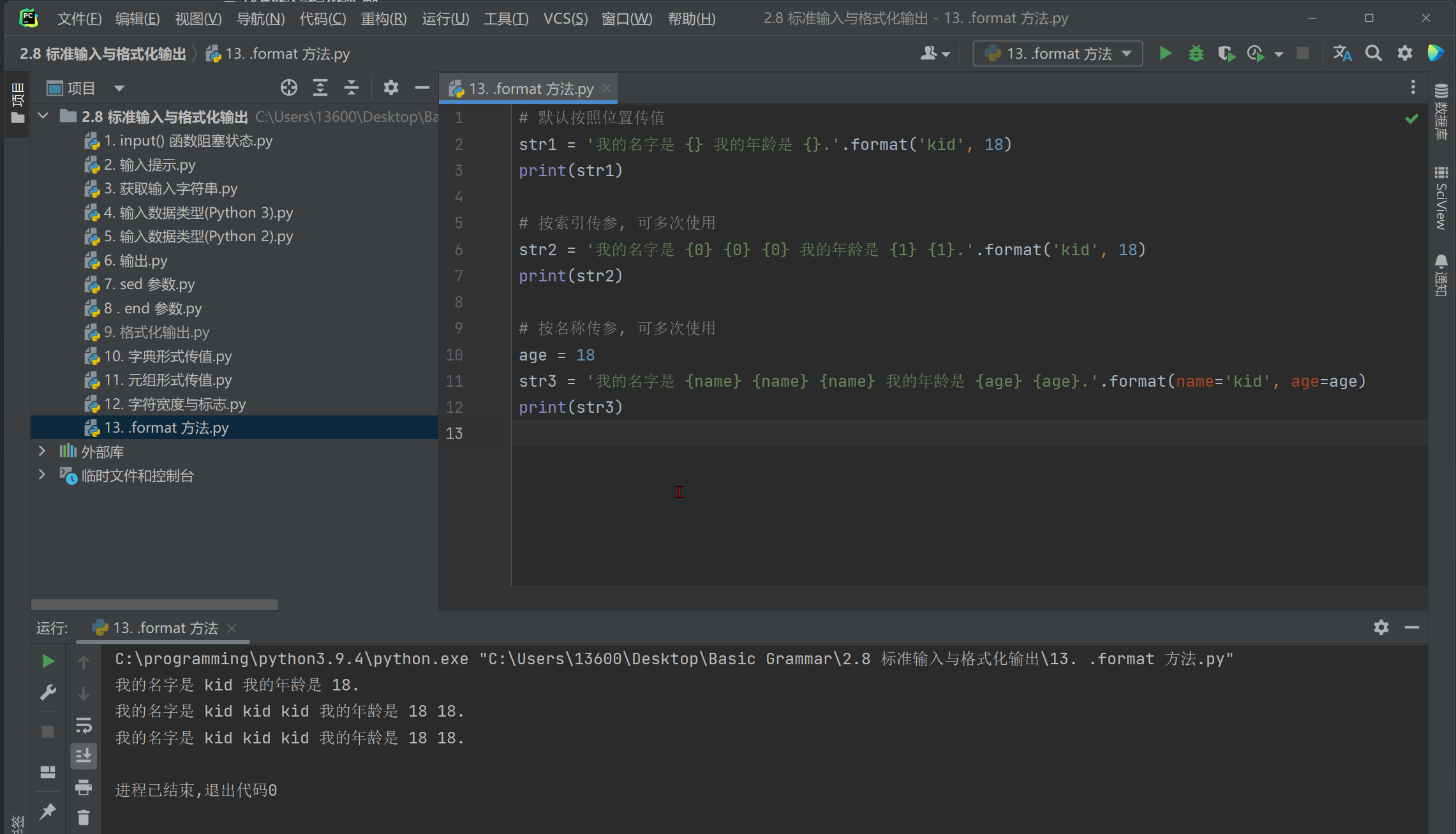Open the user account icon in the toolbar
This screenshot has height=834, width=1456.
928,54
